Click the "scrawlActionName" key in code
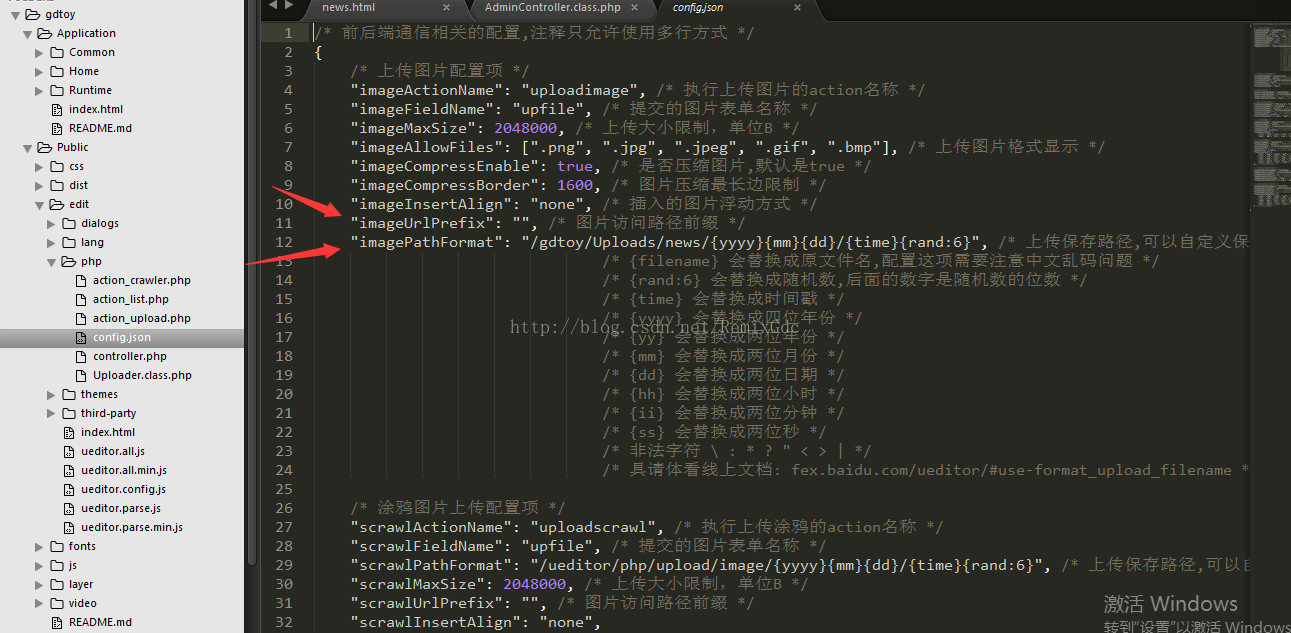Viewport: 1291px width, 633px height. [432, 527]
